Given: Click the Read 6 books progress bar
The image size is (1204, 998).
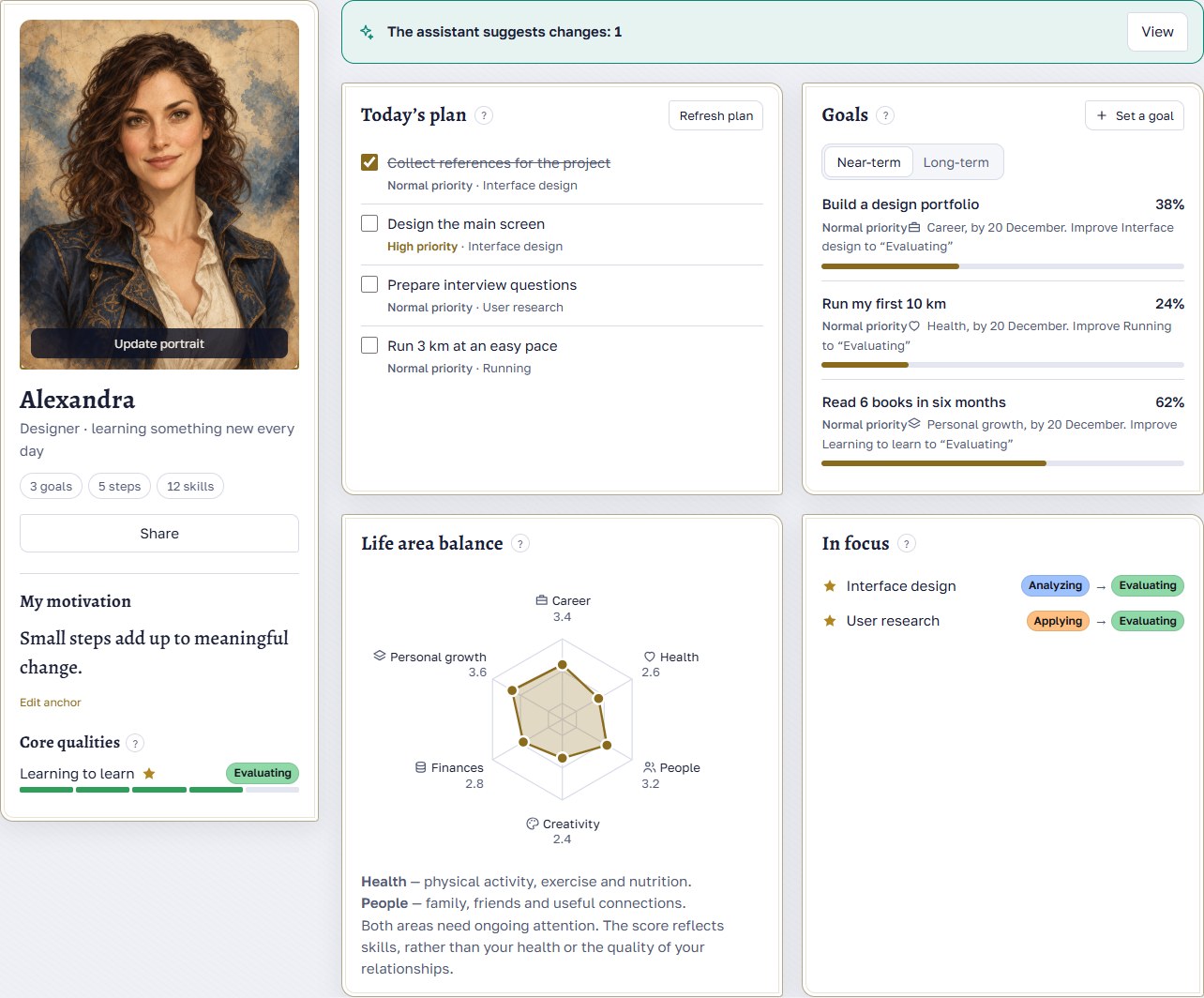Looking at the screenshot, I should [1002, 463].
